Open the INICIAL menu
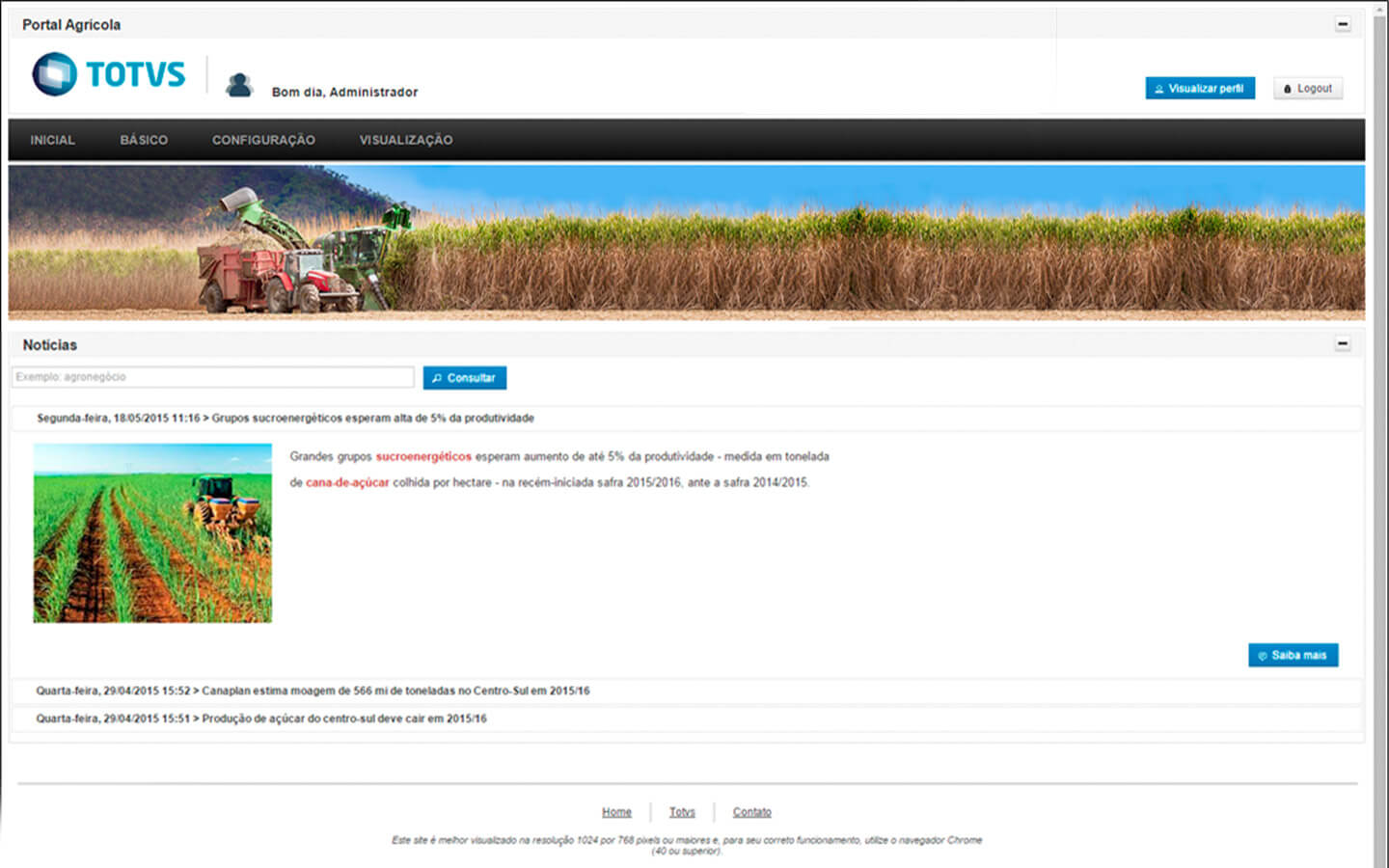1389x868 pixels. click(x=52, y=140)
